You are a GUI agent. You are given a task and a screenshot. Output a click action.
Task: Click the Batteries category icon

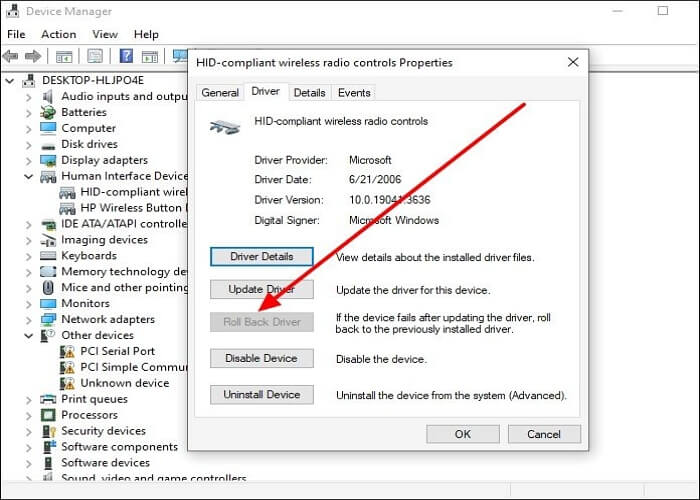(x=48, y=112)
